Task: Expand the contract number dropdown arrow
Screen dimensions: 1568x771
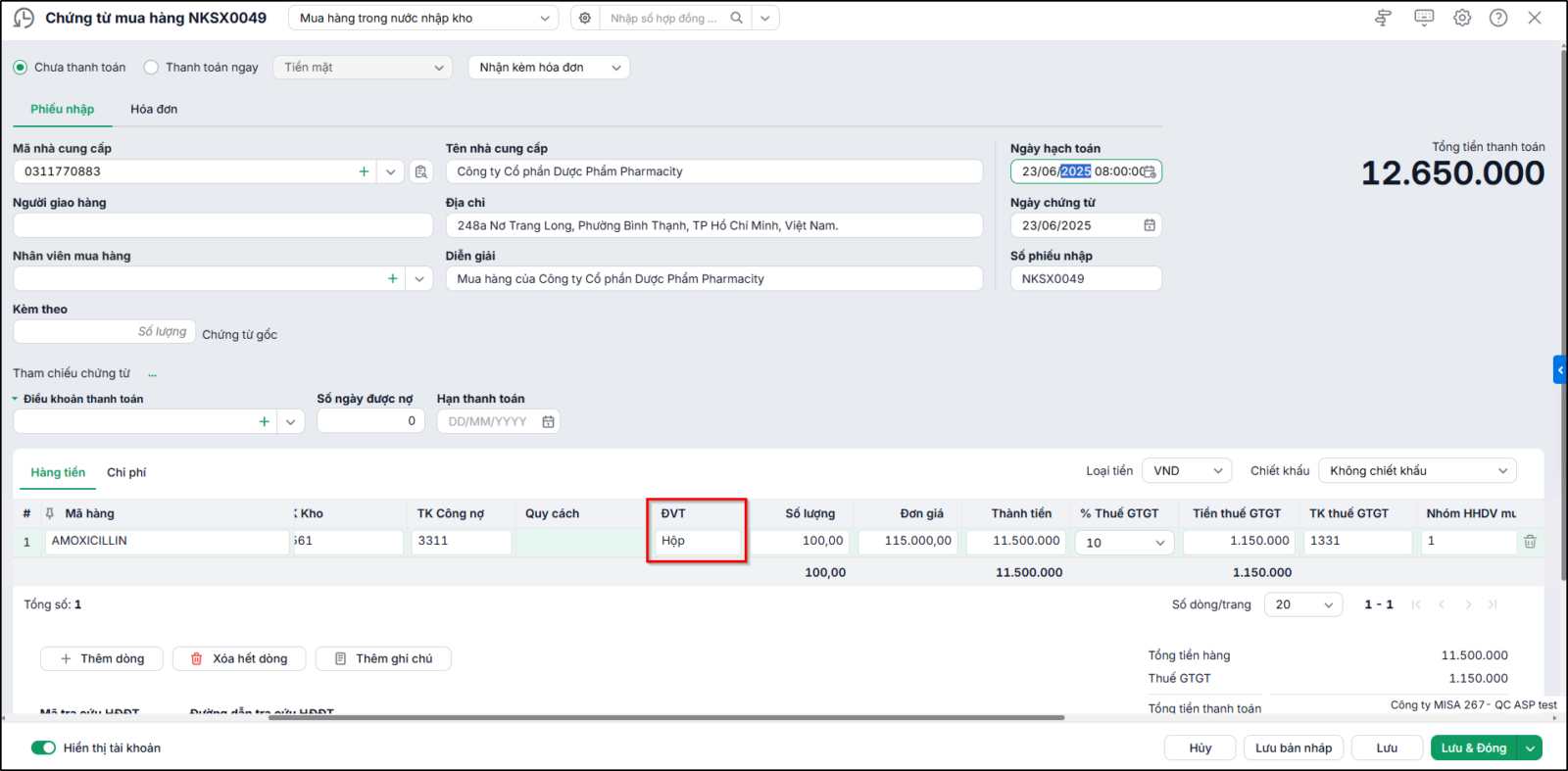Action: point(764,18)
